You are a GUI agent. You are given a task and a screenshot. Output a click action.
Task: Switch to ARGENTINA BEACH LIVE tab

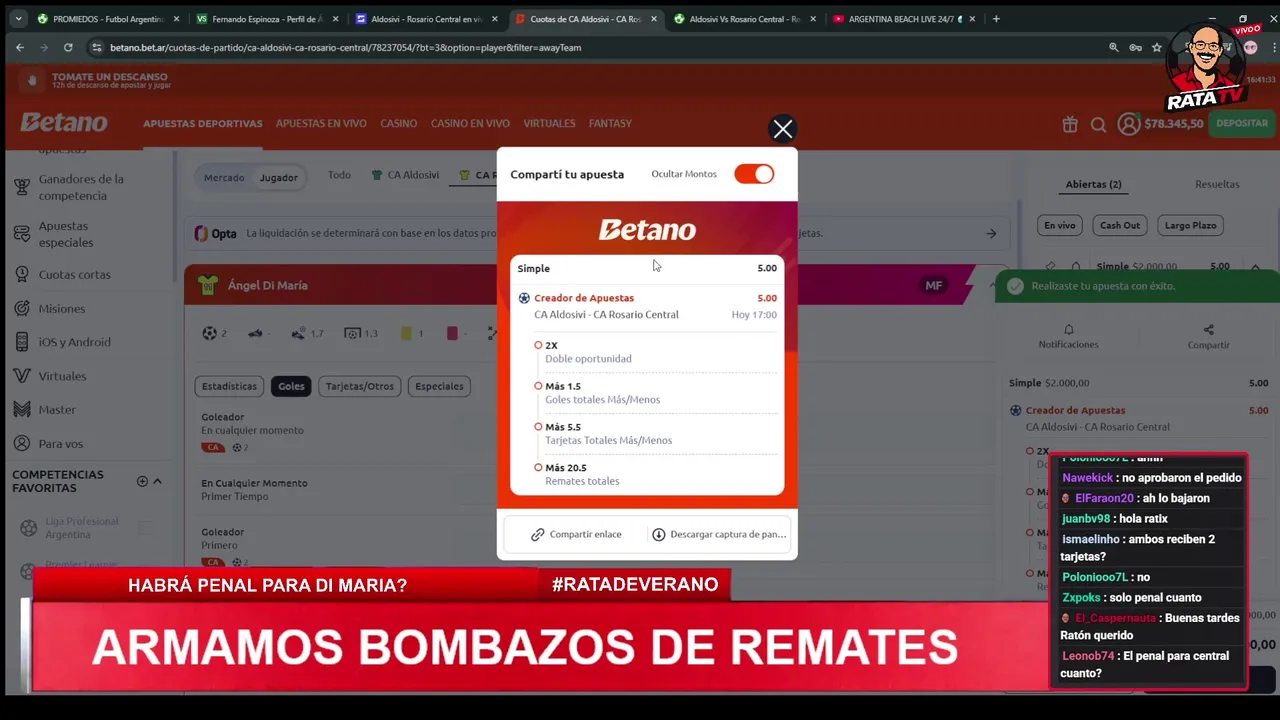(906, 19)
